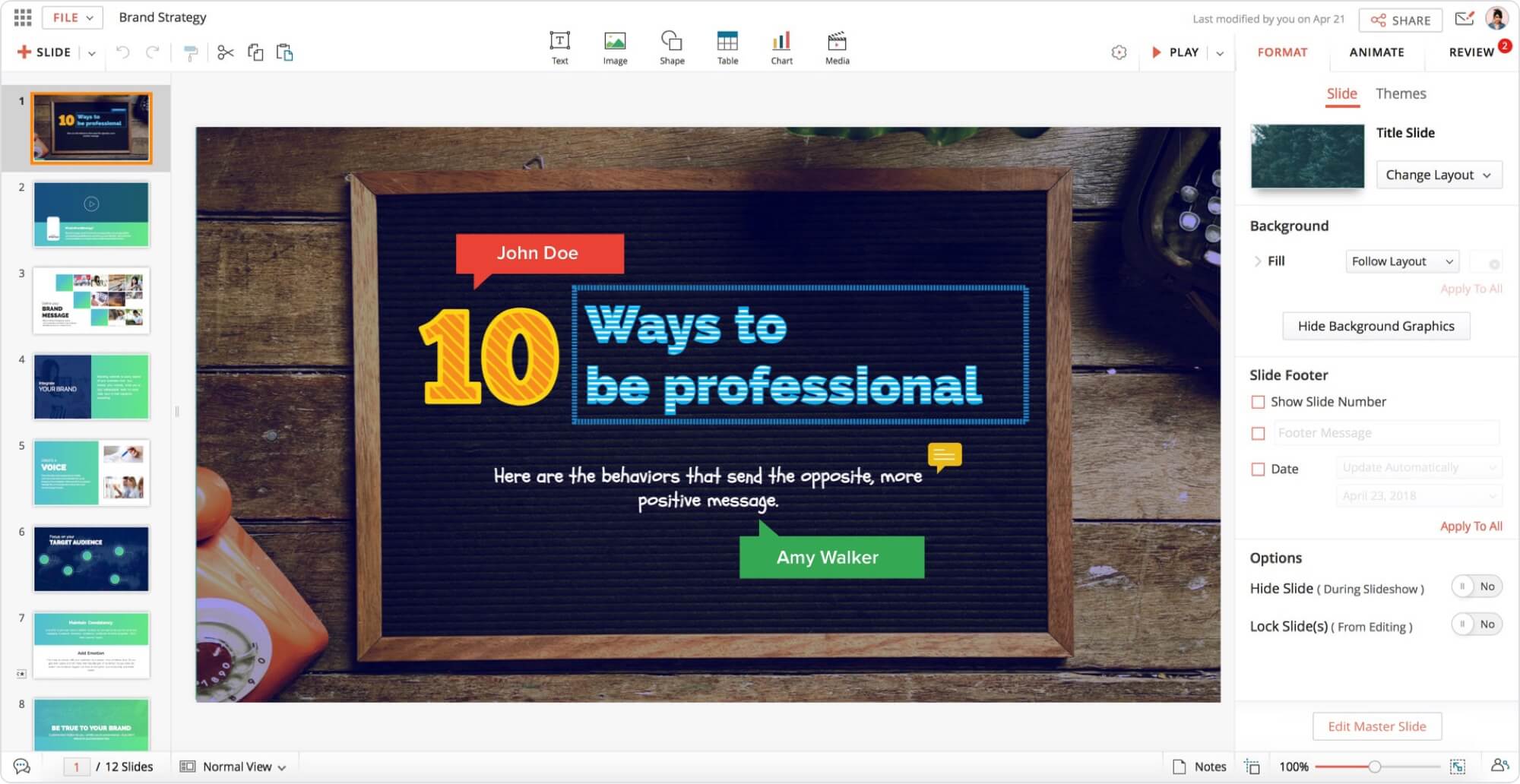Click the Text insert tool icon
The width and height of the screenshot is (1520, 784).
tap(559, 42)
